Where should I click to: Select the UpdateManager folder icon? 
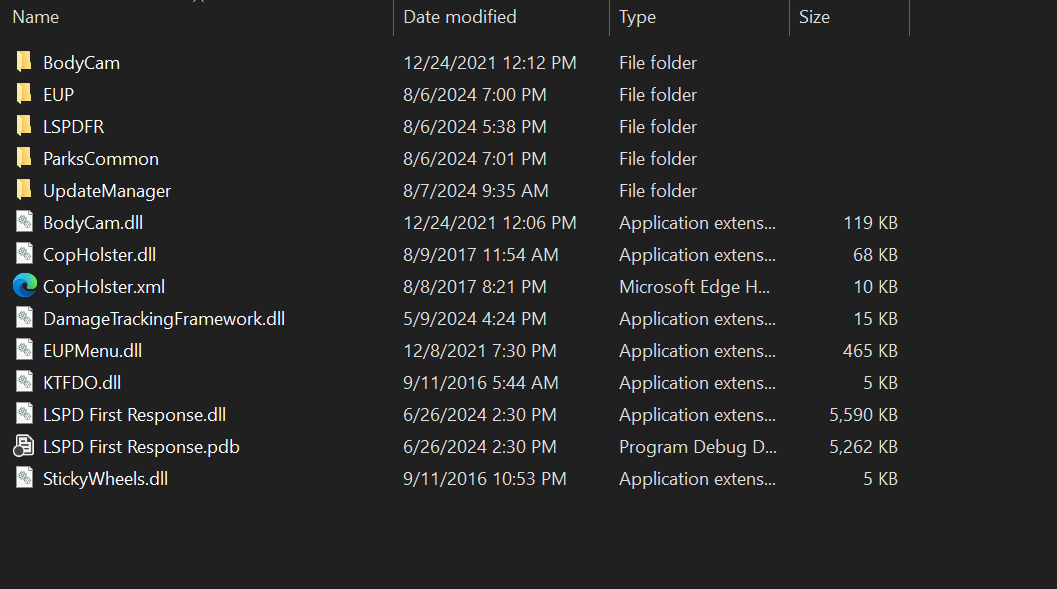[x=24, y=191]
